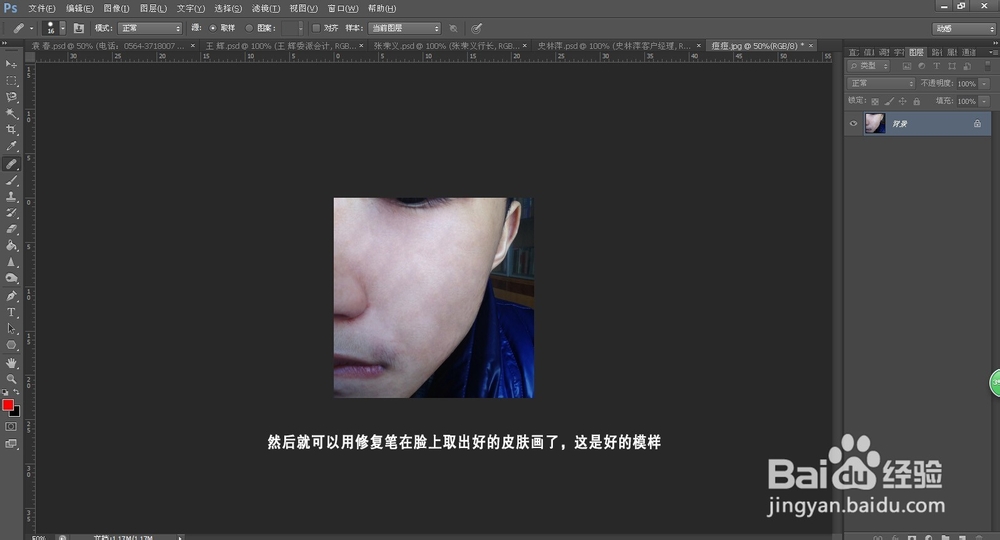Click Lock all icon beside 锁定

[916, 101]
